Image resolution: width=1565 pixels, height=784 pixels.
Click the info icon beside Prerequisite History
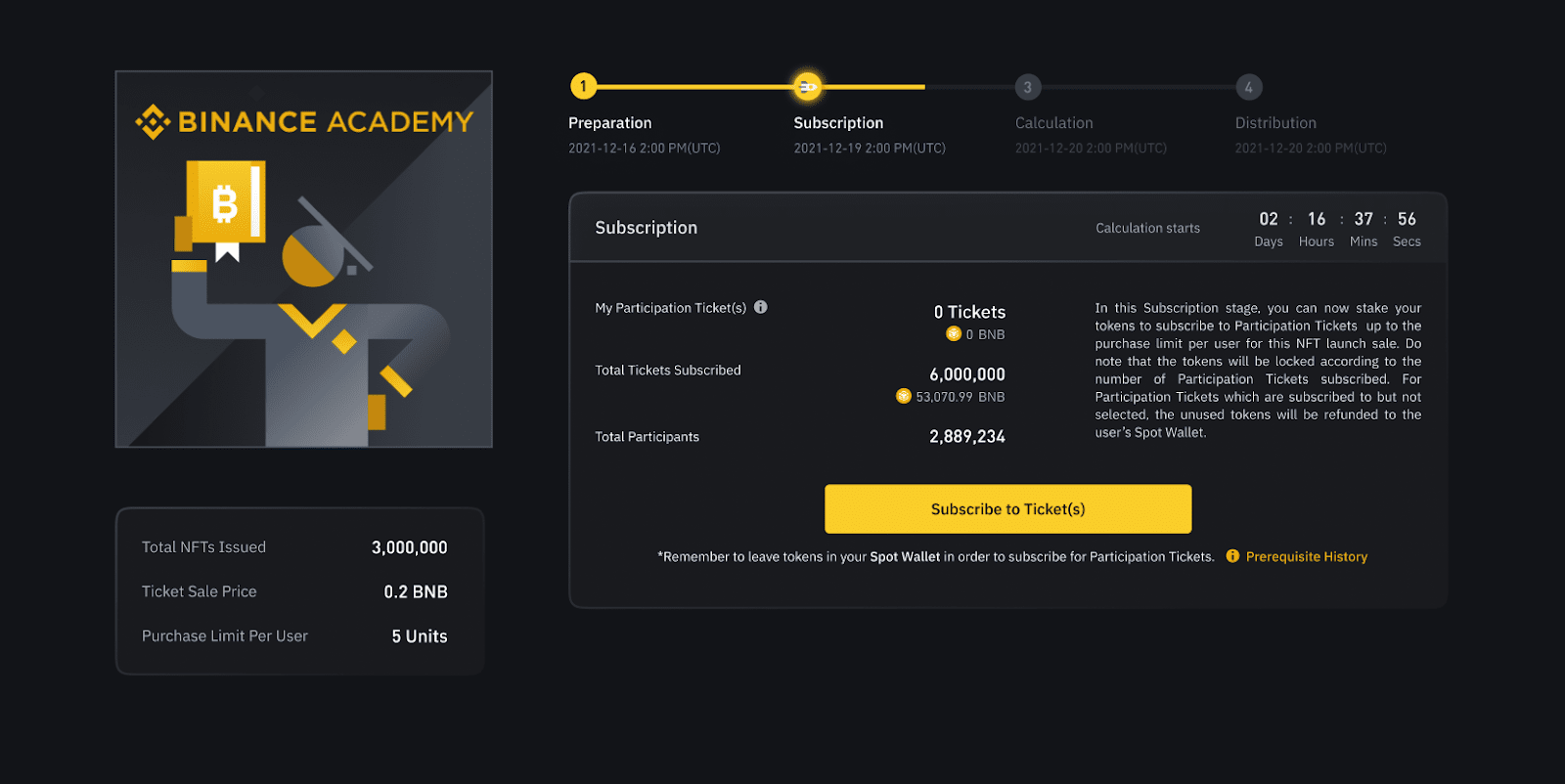pos(1232,555)
